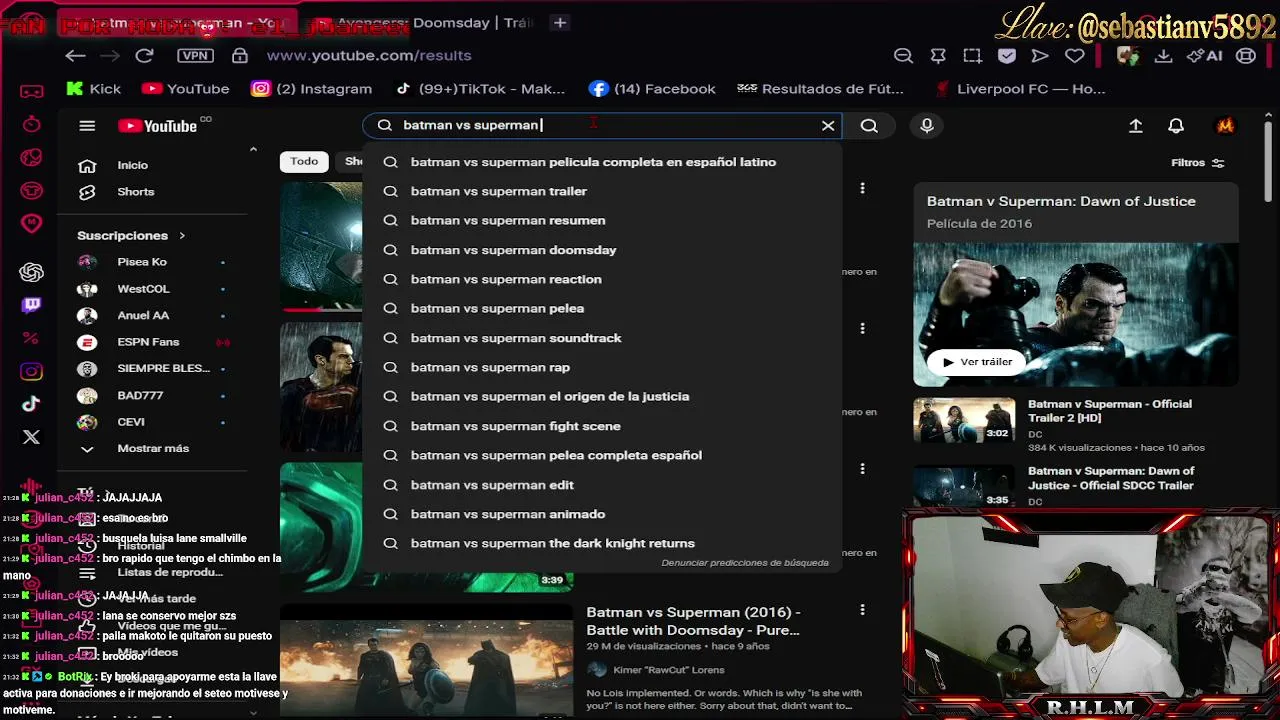This screenshot has width=1280, height=720.
Task: Take a snapshot with the capture icon
Action: (x=972, y=56)
